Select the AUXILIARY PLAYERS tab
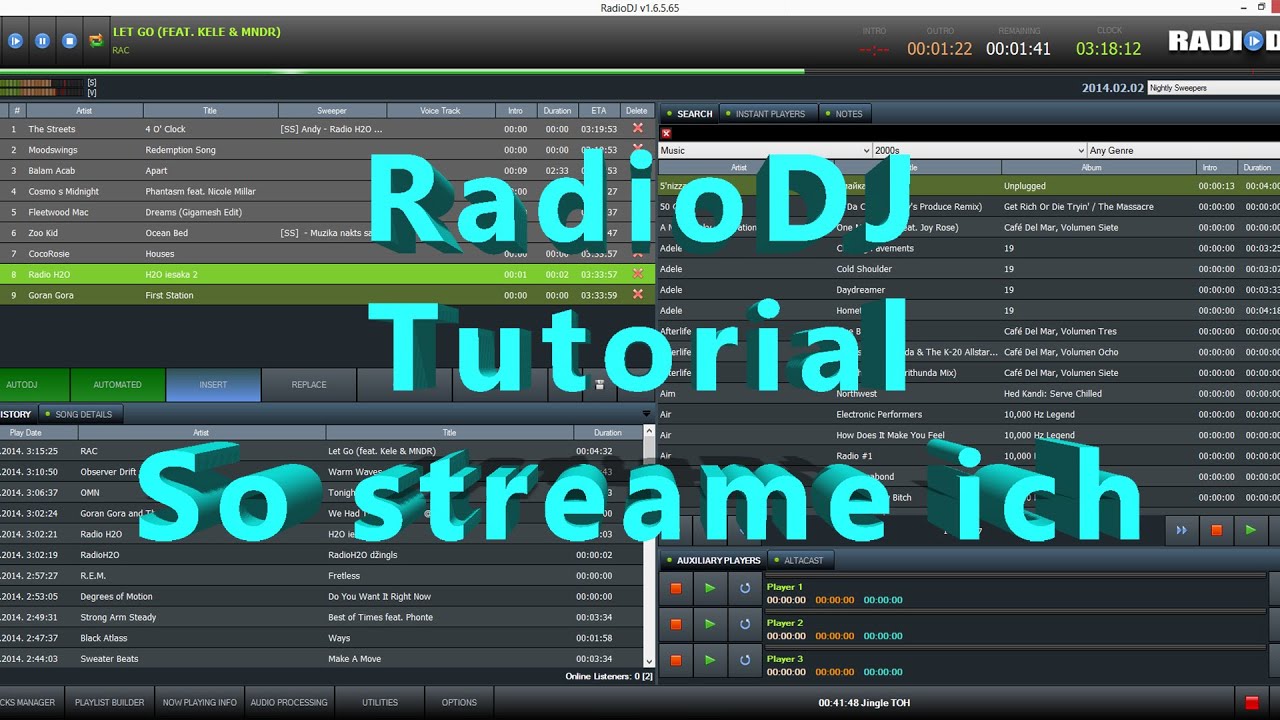Image resolution: width=1280 pixels, height=720 pixels. 713,560
